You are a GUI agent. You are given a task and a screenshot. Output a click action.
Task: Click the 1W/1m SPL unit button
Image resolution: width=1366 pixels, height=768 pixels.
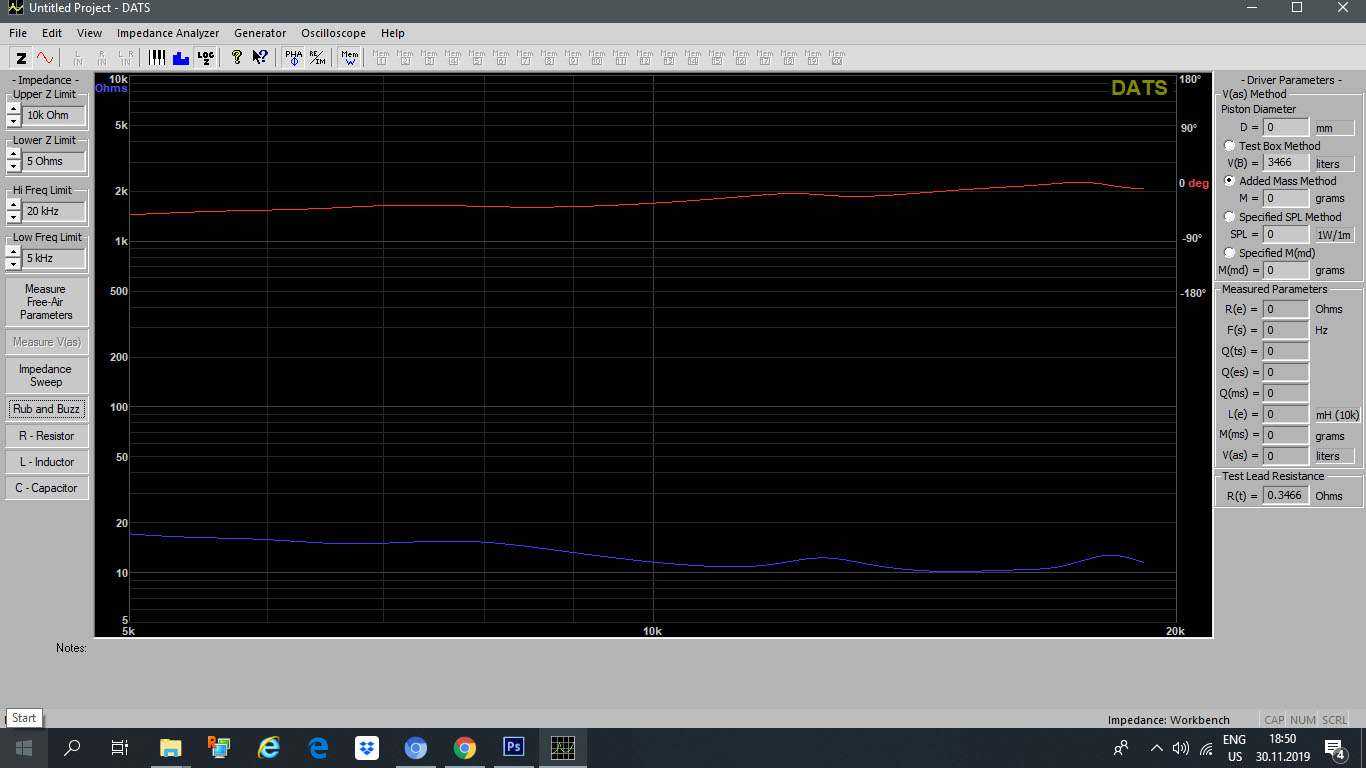(1334, 235)
